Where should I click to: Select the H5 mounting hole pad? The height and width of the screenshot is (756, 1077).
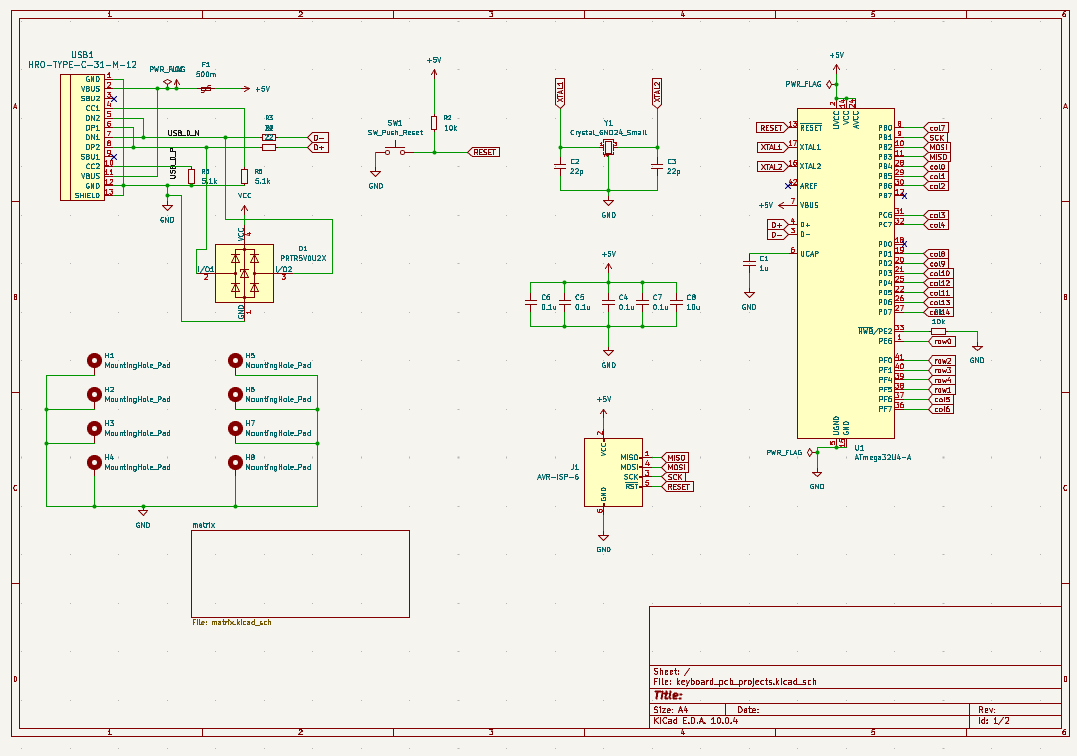(236, 360)
